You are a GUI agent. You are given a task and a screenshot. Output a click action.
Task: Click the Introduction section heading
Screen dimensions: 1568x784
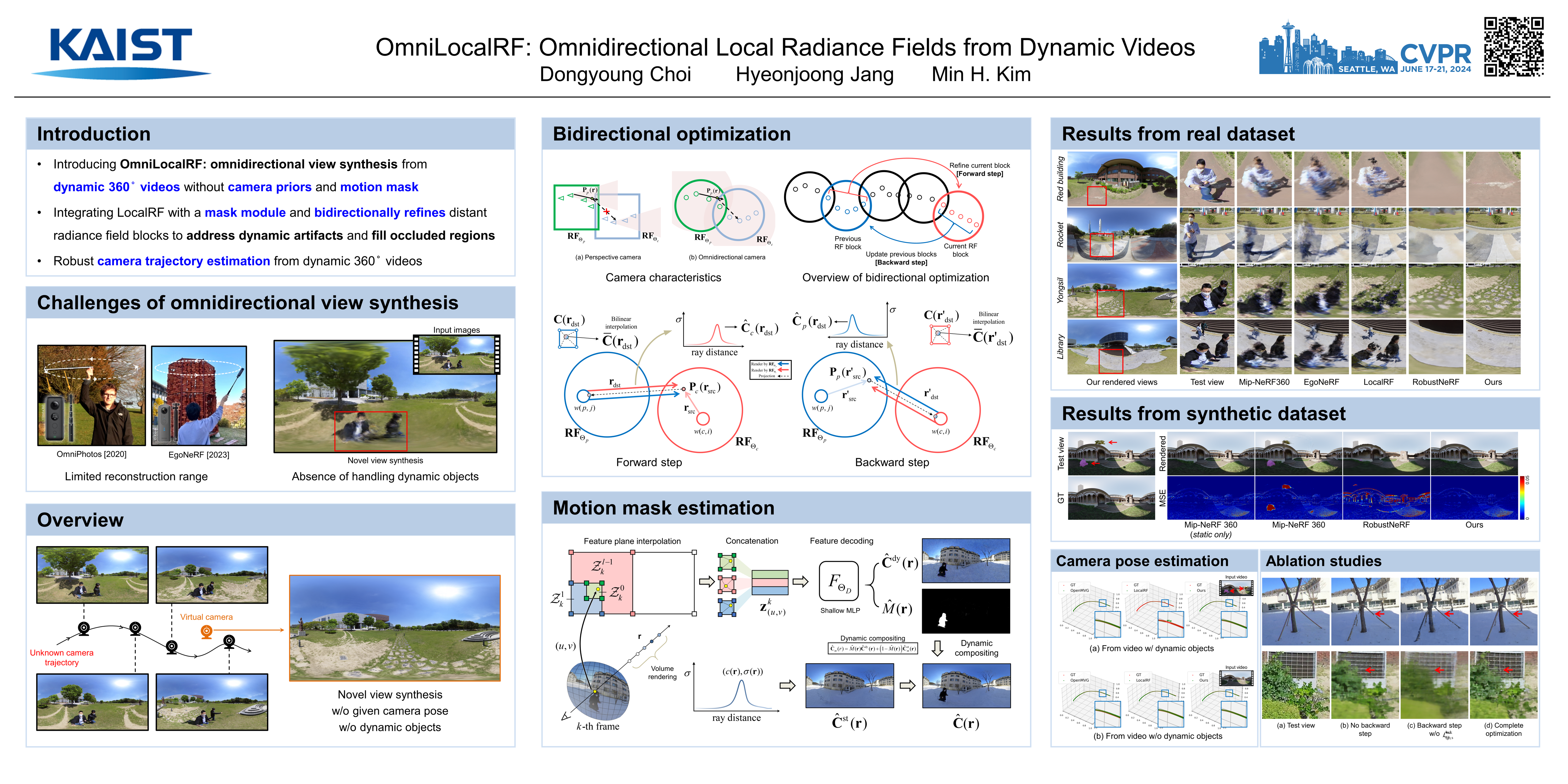94,134
